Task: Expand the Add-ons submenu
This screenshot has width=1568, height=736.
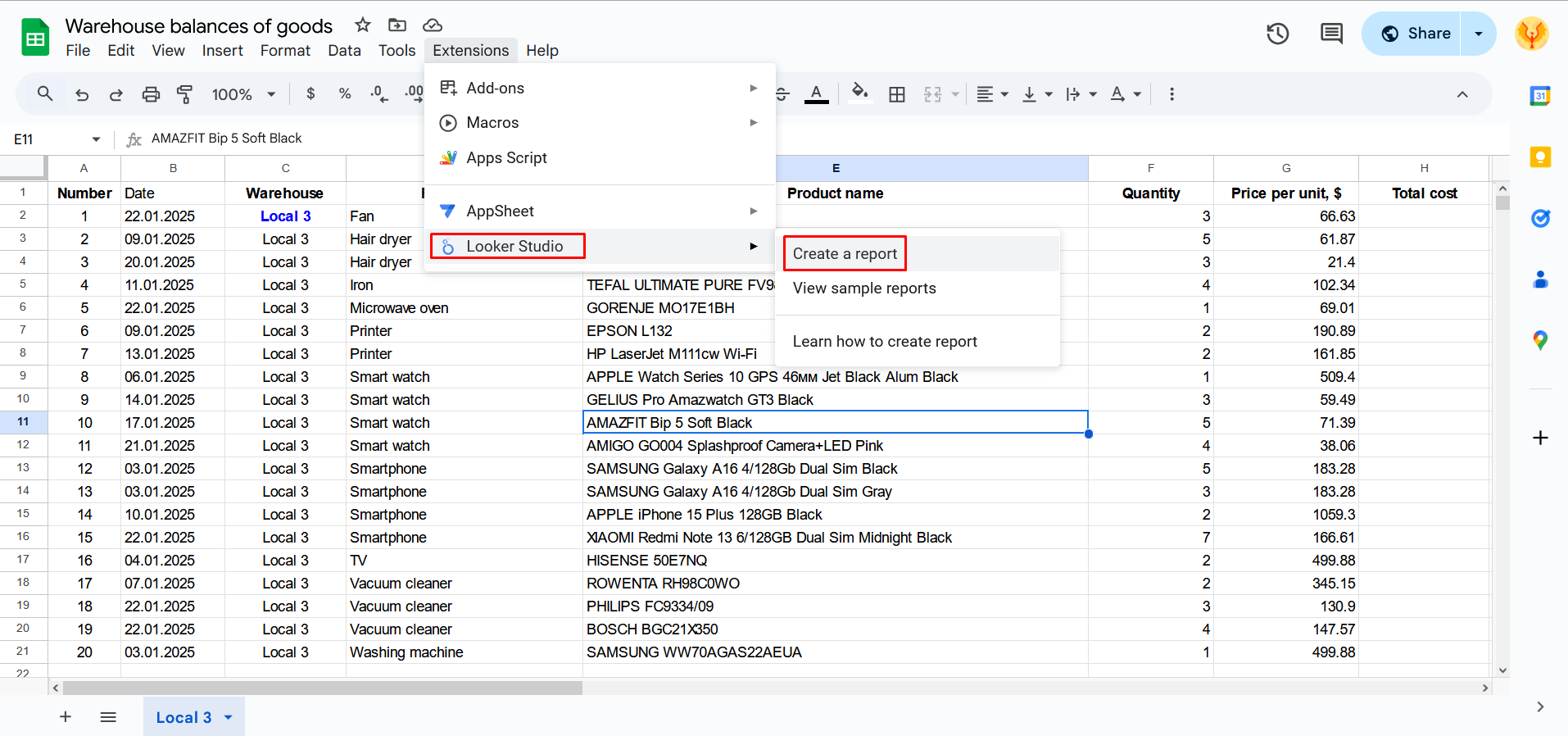Action: coord(600,88)
